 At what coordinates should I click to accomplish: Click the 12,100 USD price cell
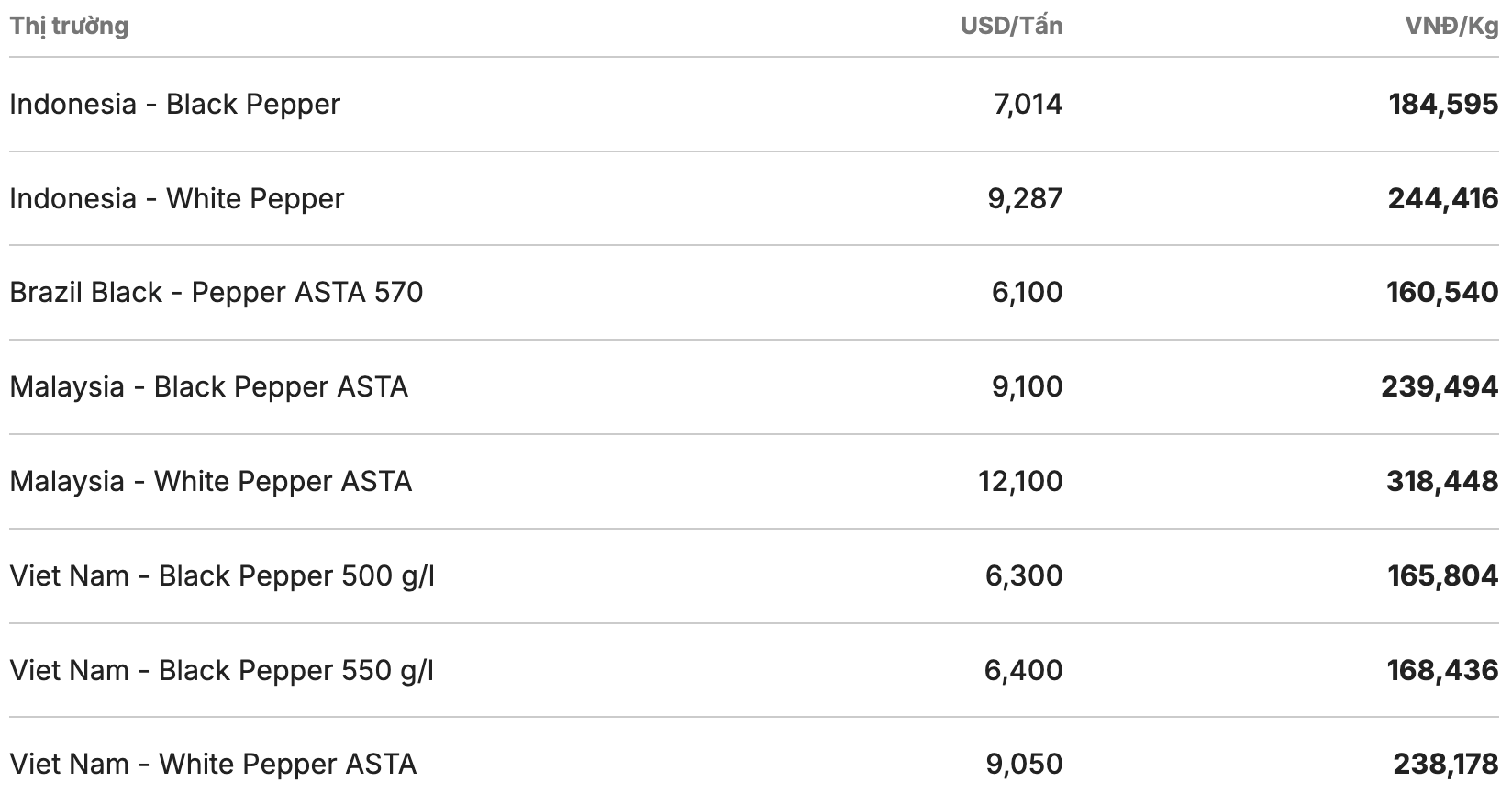1020,482
